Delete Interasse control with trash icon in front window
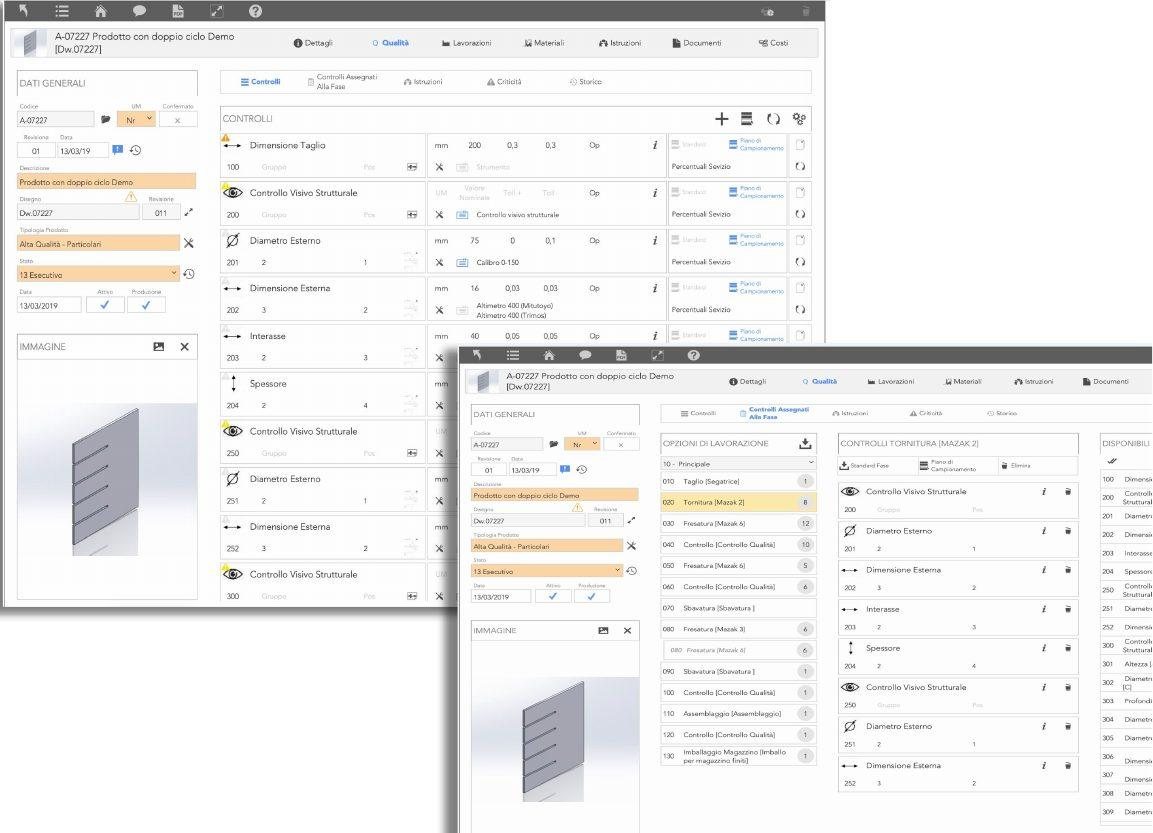Viewport: 1153px width, 833px height. [x=1068, y=609]
